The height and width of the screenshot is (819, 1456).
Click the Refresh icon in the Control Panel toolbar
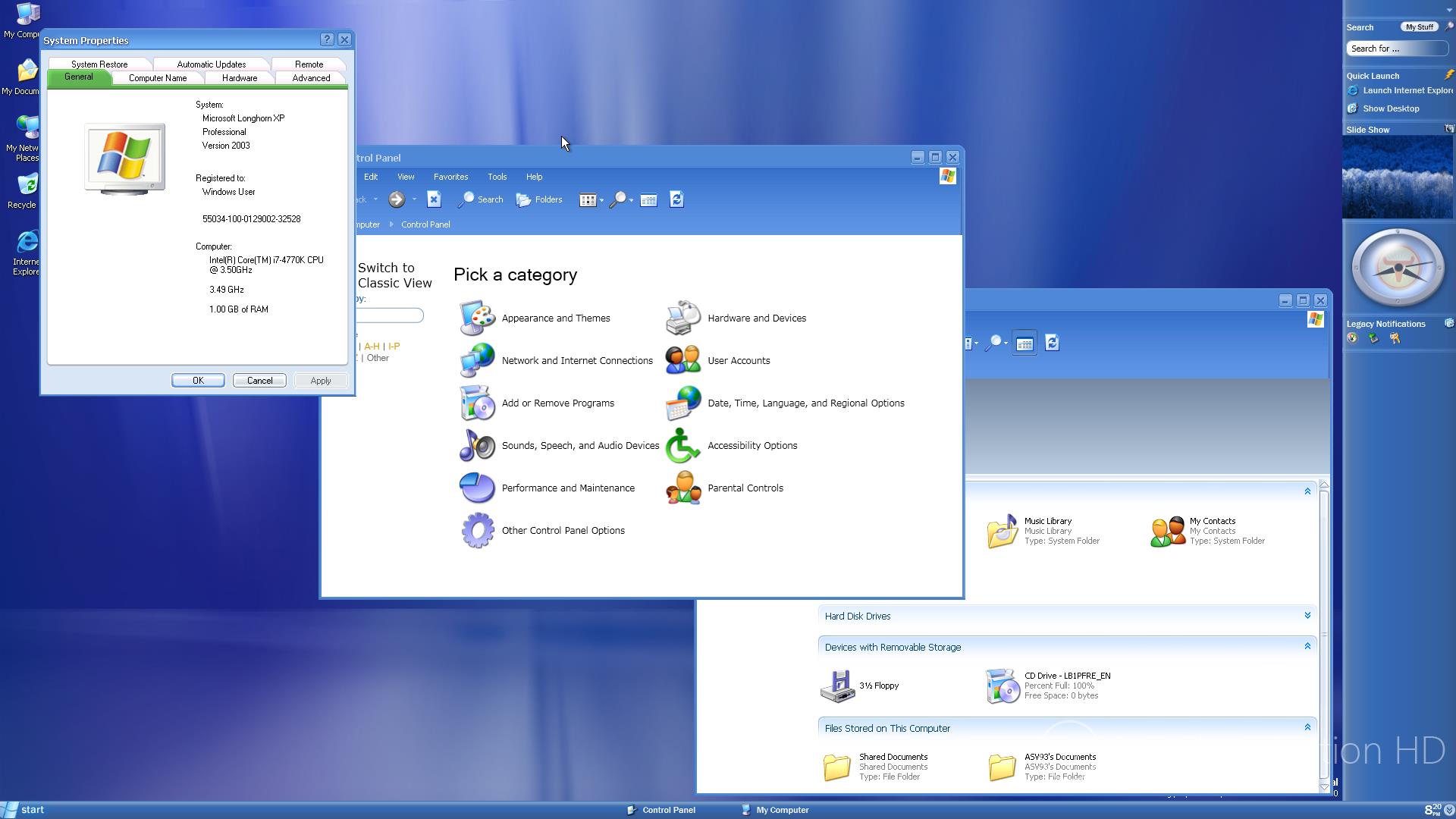point(676,199)
